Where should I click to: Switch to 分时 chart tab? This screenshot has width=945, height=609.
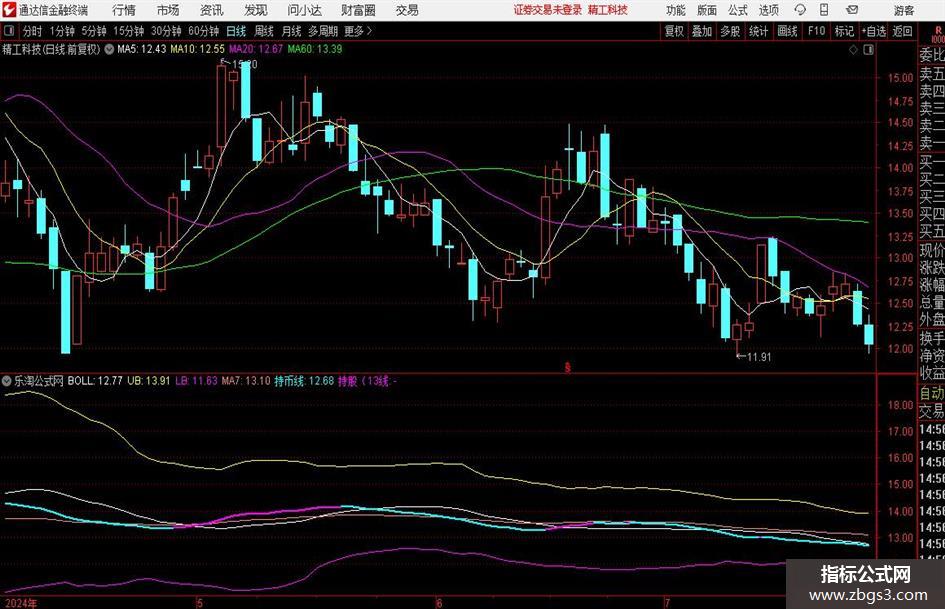[x=33, y=31]
